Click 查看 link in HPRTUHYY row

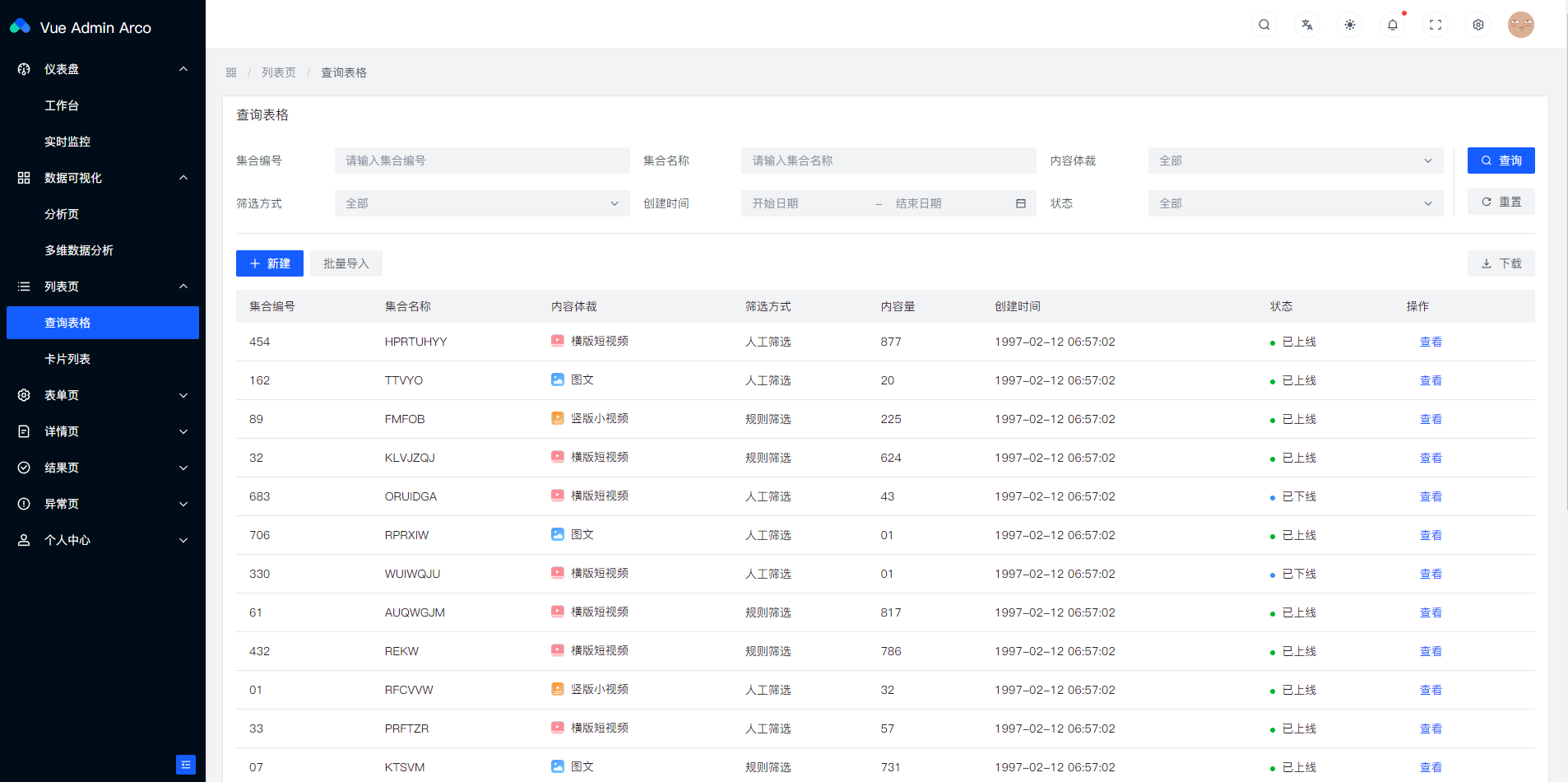[1431, 342]
